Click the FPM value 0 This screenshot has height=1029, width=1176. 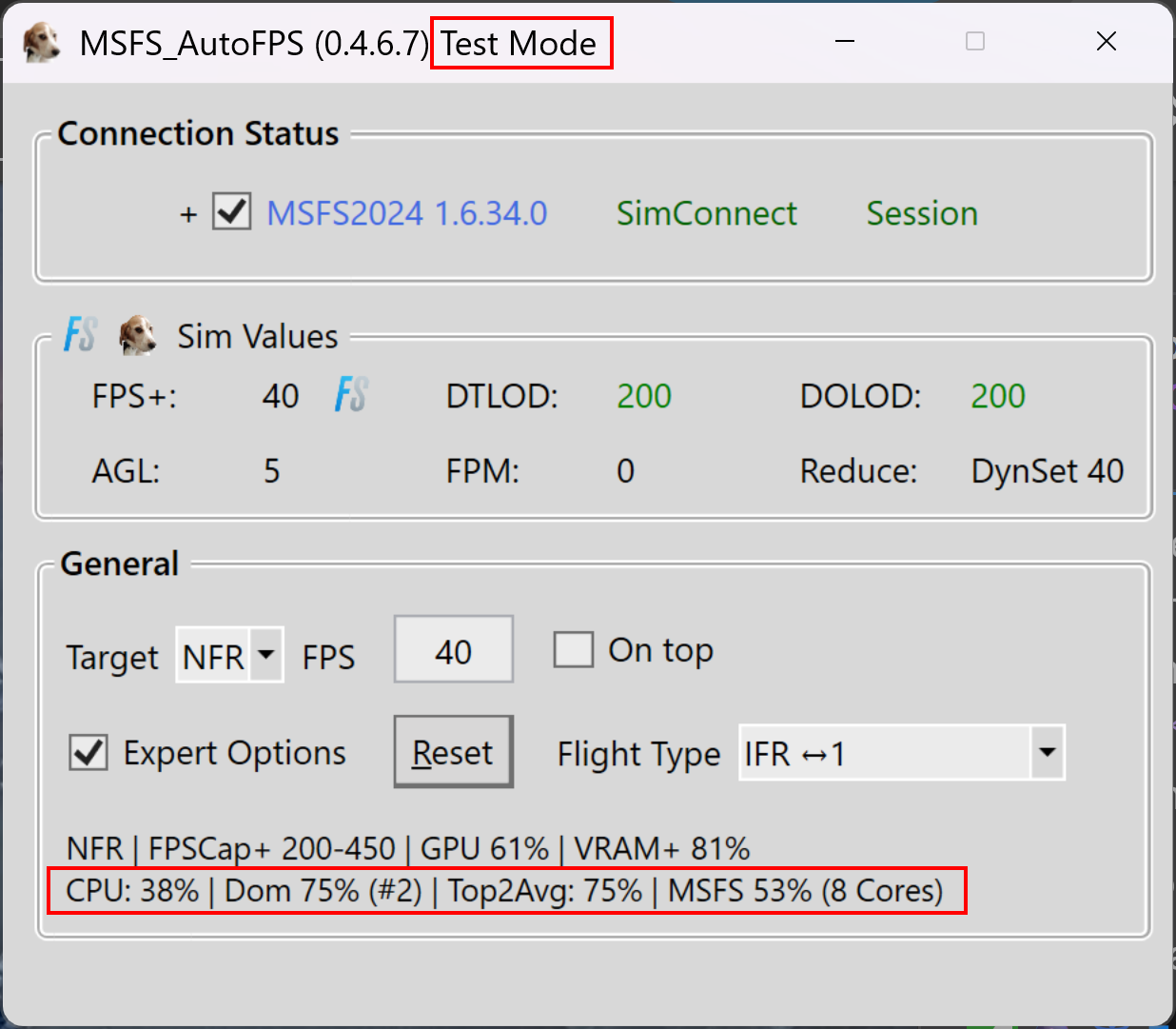[625, 471]
